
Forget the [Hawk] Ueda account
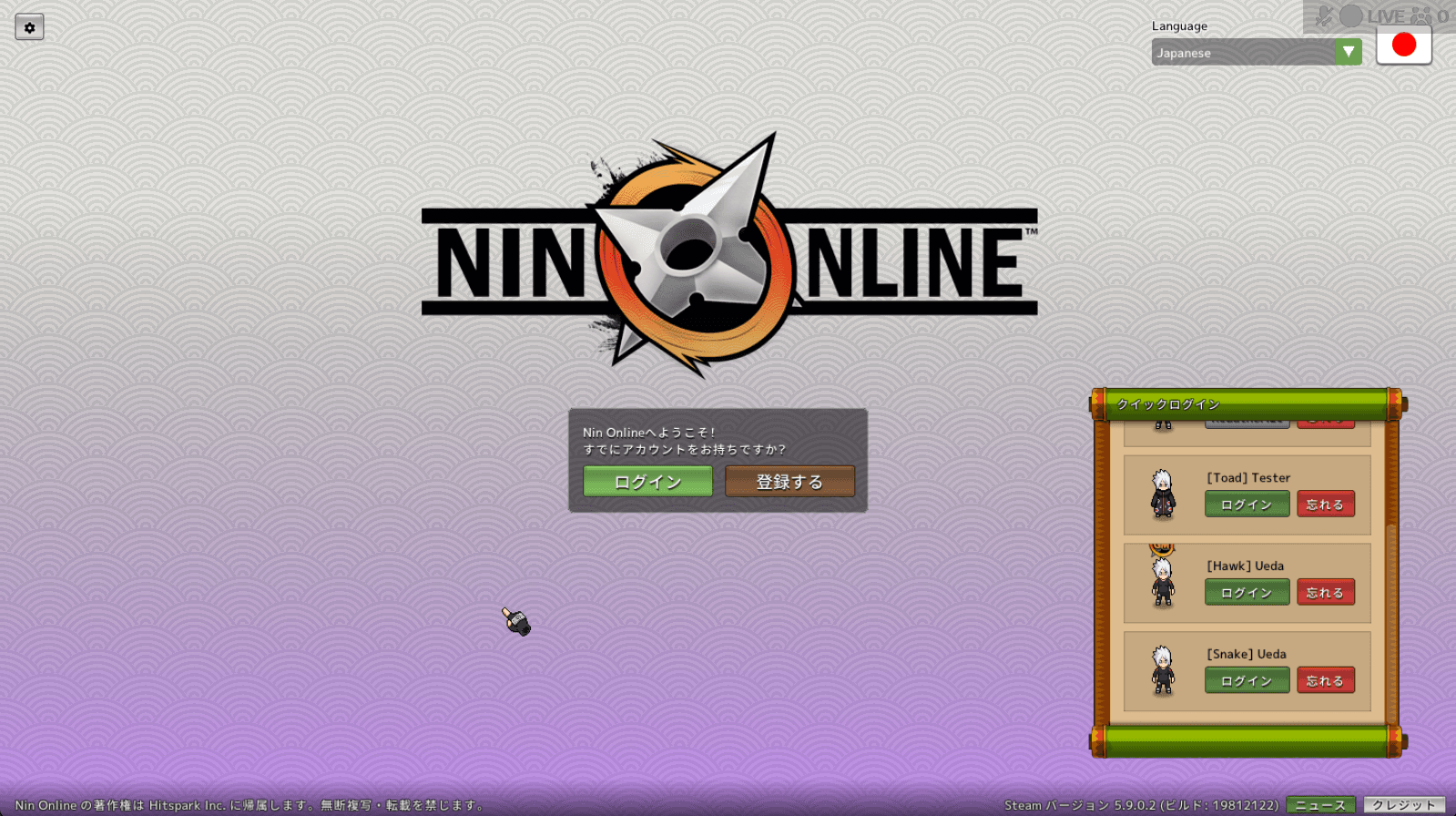coord(1326,593)
